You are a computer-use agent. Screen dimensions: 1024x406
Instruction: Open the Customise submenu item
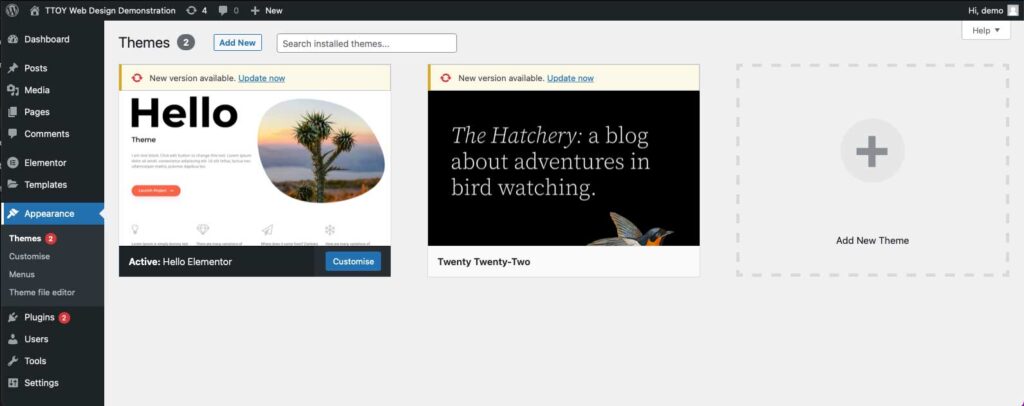pos(29,257)
